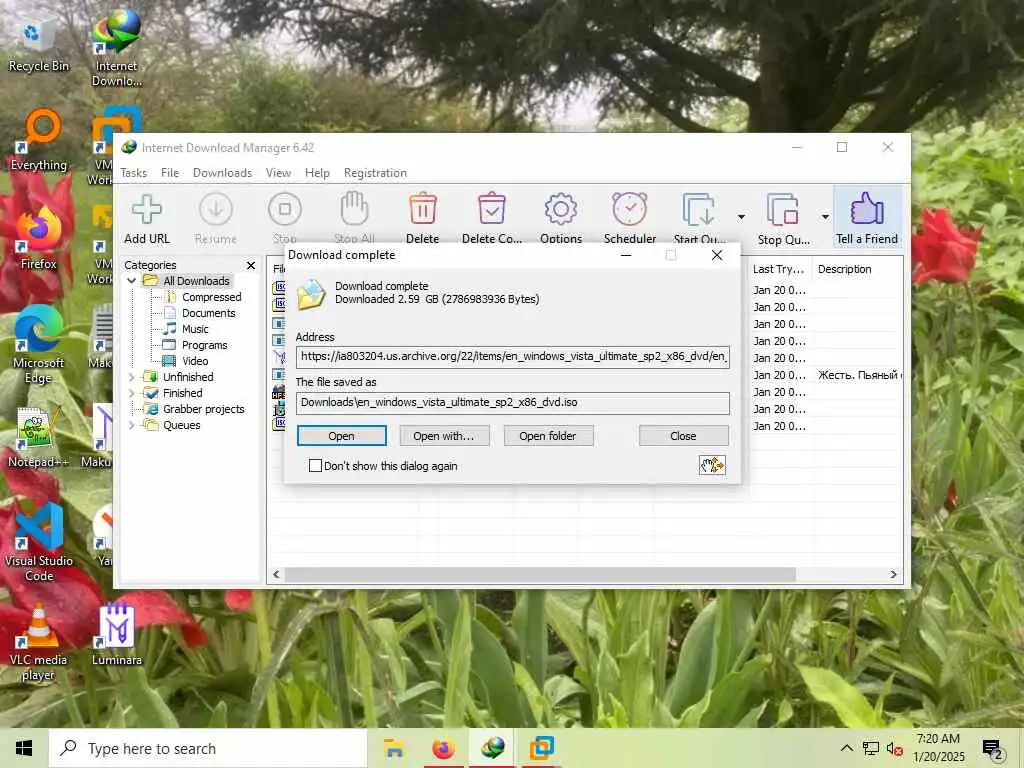This screenshot has height=768, width=1024.
Task: Open the Registration menu
Action: click(376, 172)
